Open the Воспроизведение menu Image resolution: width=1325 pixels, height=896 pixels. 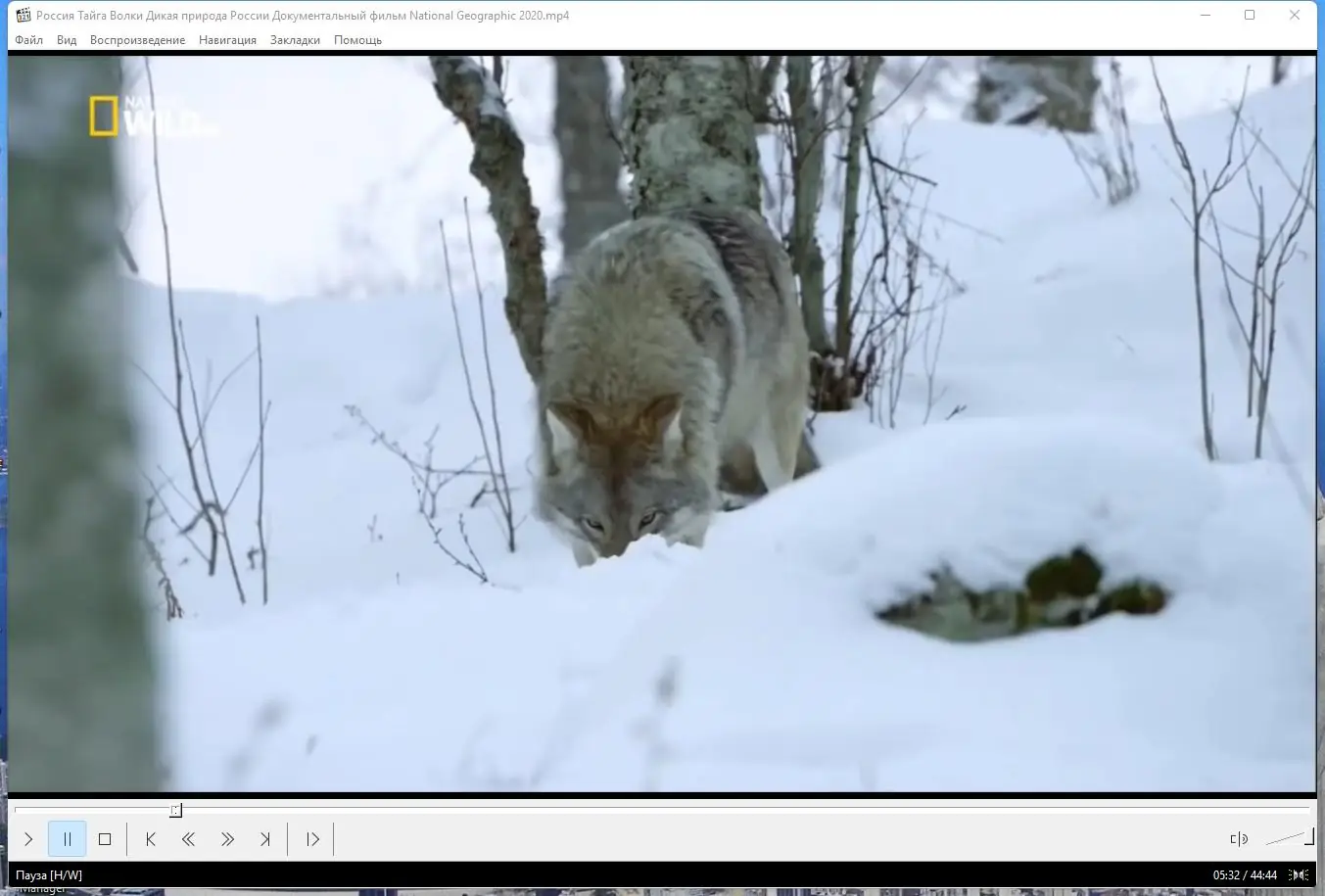[x=139, y=40]
